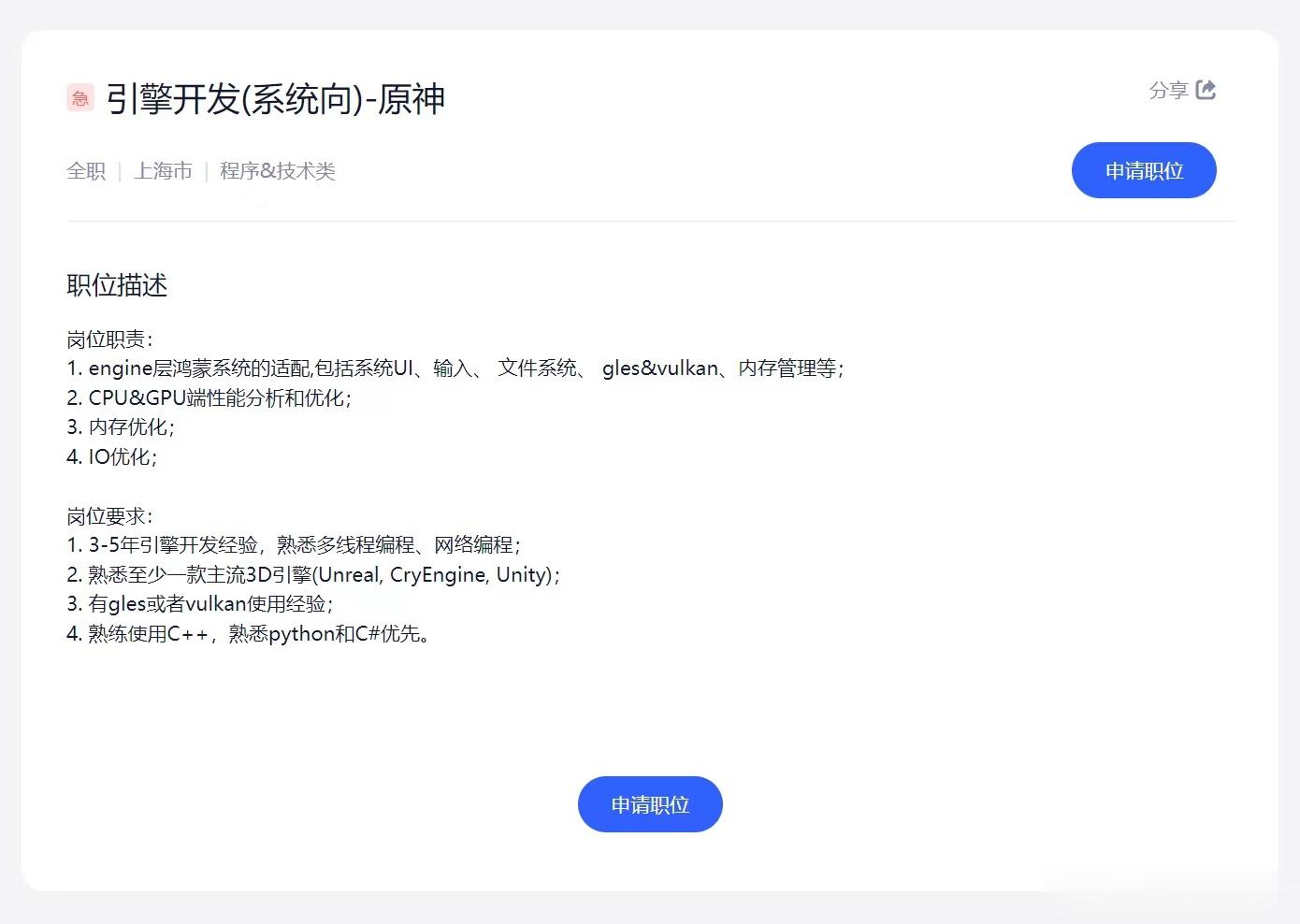
Task: Click the 岗位职责 heading line
Action: tap(109, 339)
